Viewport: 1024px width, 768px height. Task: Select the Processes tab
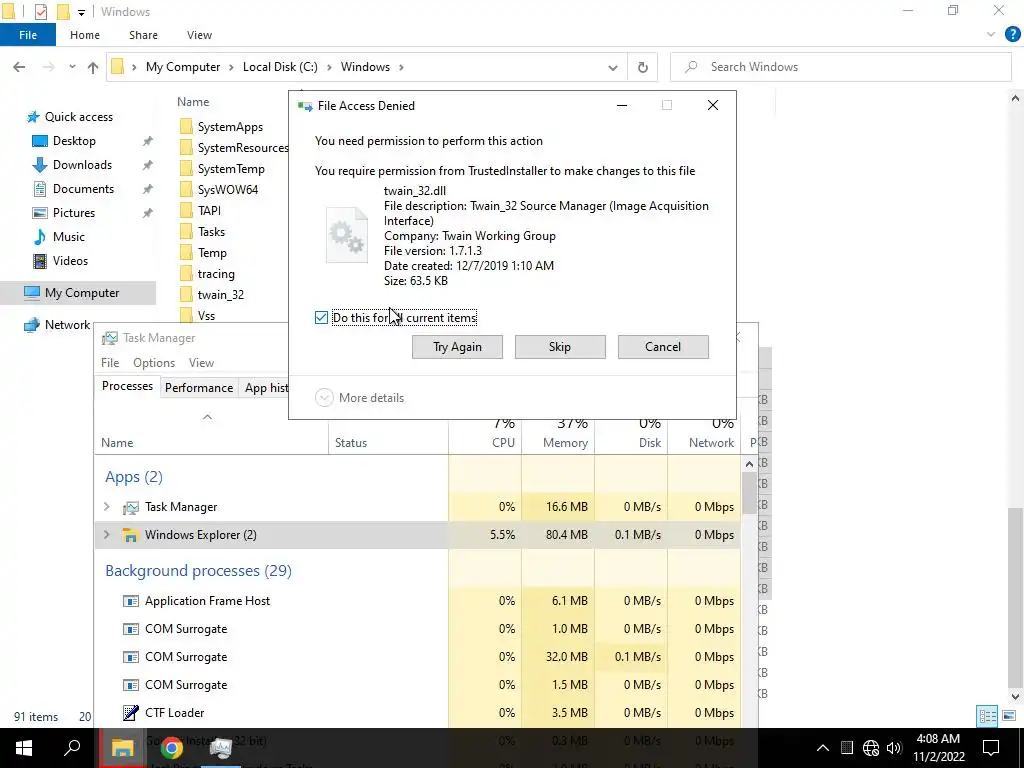[x=127, y=386]
